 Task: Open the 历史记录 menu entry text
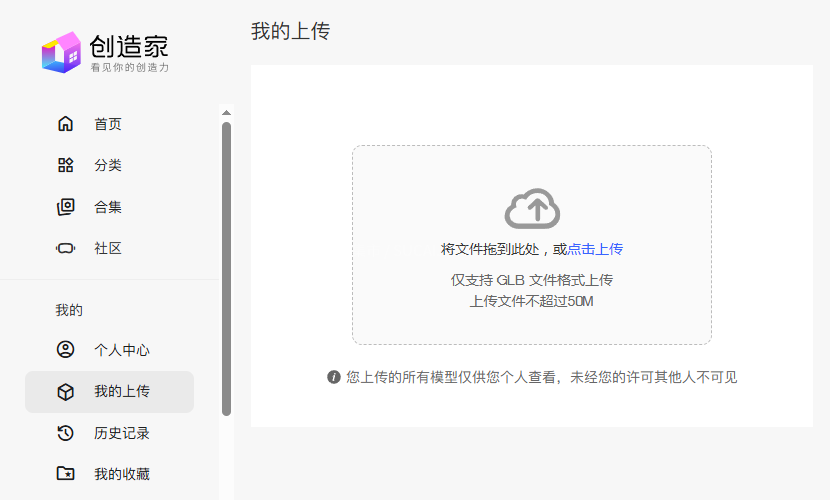click(x=122, y=433)
